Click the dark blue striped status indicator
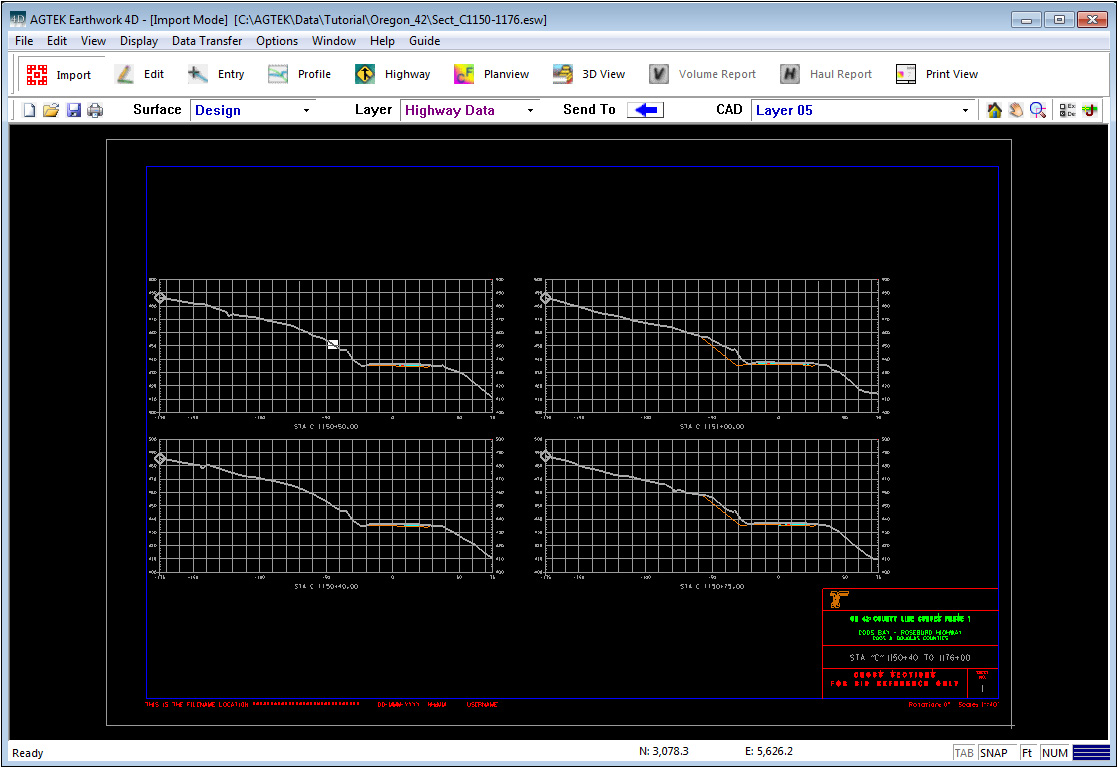1118x768 pixels. tap(1091, 753)
